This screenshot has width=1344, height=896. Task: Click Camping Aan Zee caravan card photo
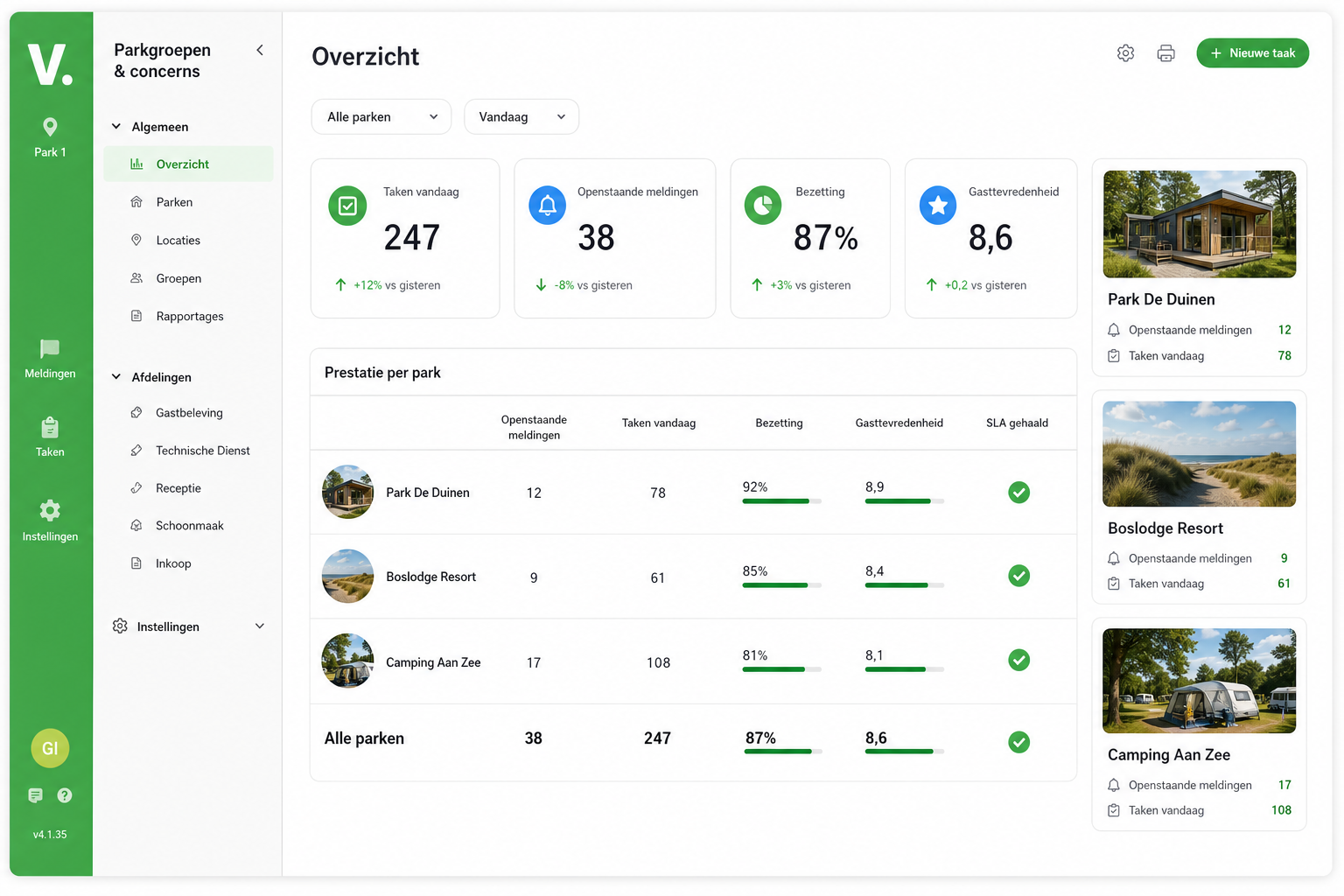click(1199, 681)
